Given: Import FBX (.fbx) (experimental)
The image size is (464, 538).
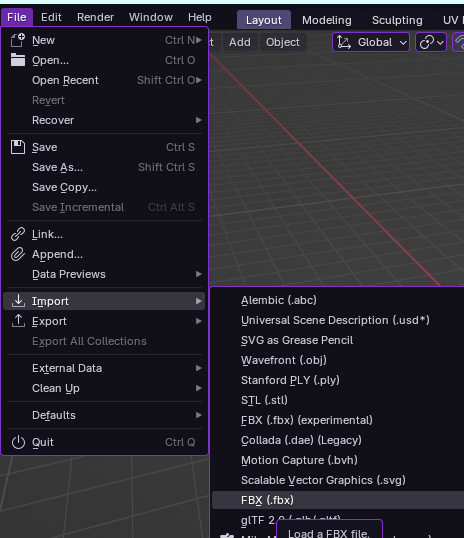Looking at the screenshot, I should 338,420.
